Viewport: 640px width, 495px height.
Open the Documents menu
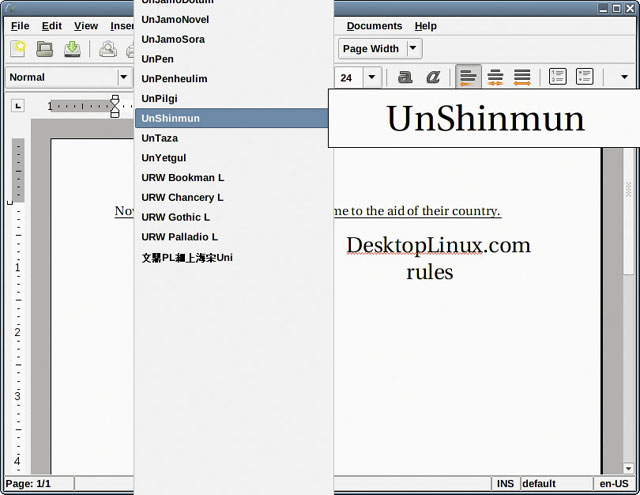374,26
